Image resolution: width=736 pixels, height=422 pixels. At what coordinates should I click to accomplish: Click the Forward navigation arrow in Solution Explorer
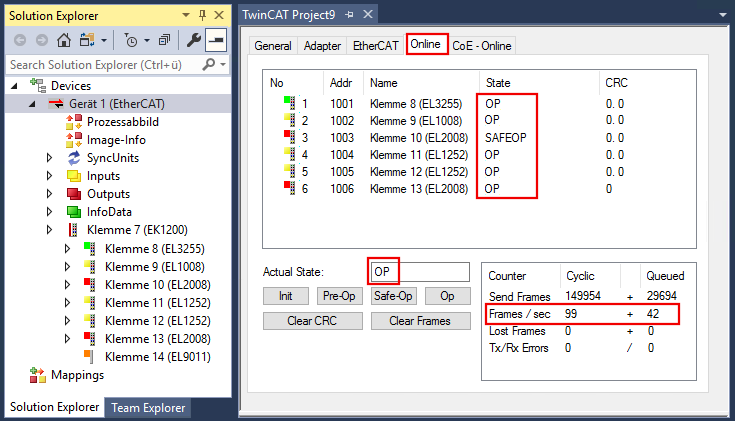point(42,40)
